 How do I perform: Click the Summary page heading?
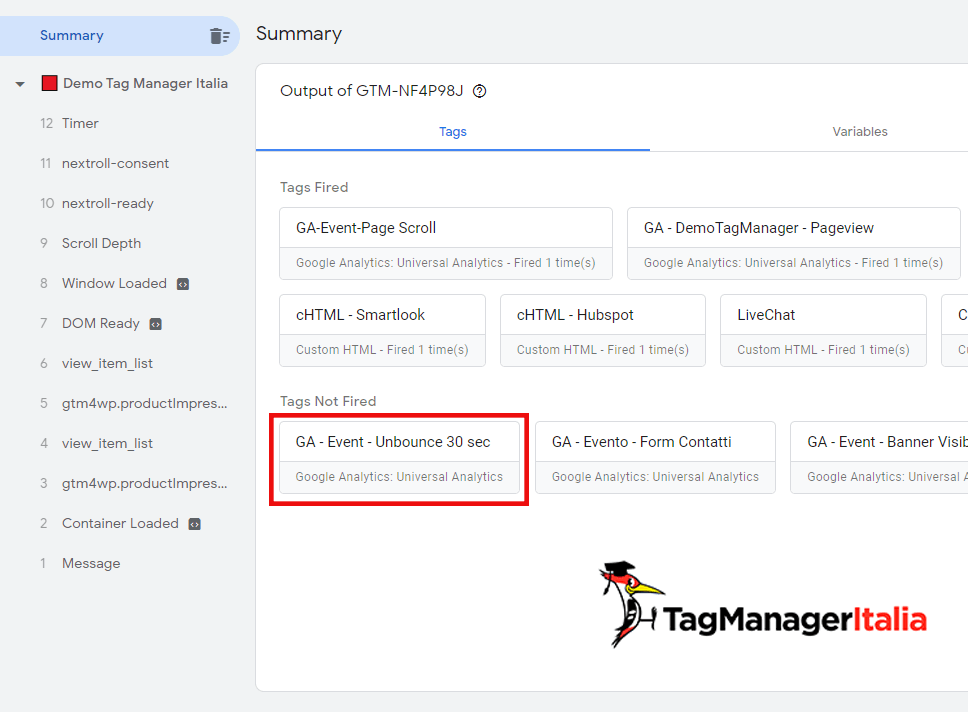299,33
